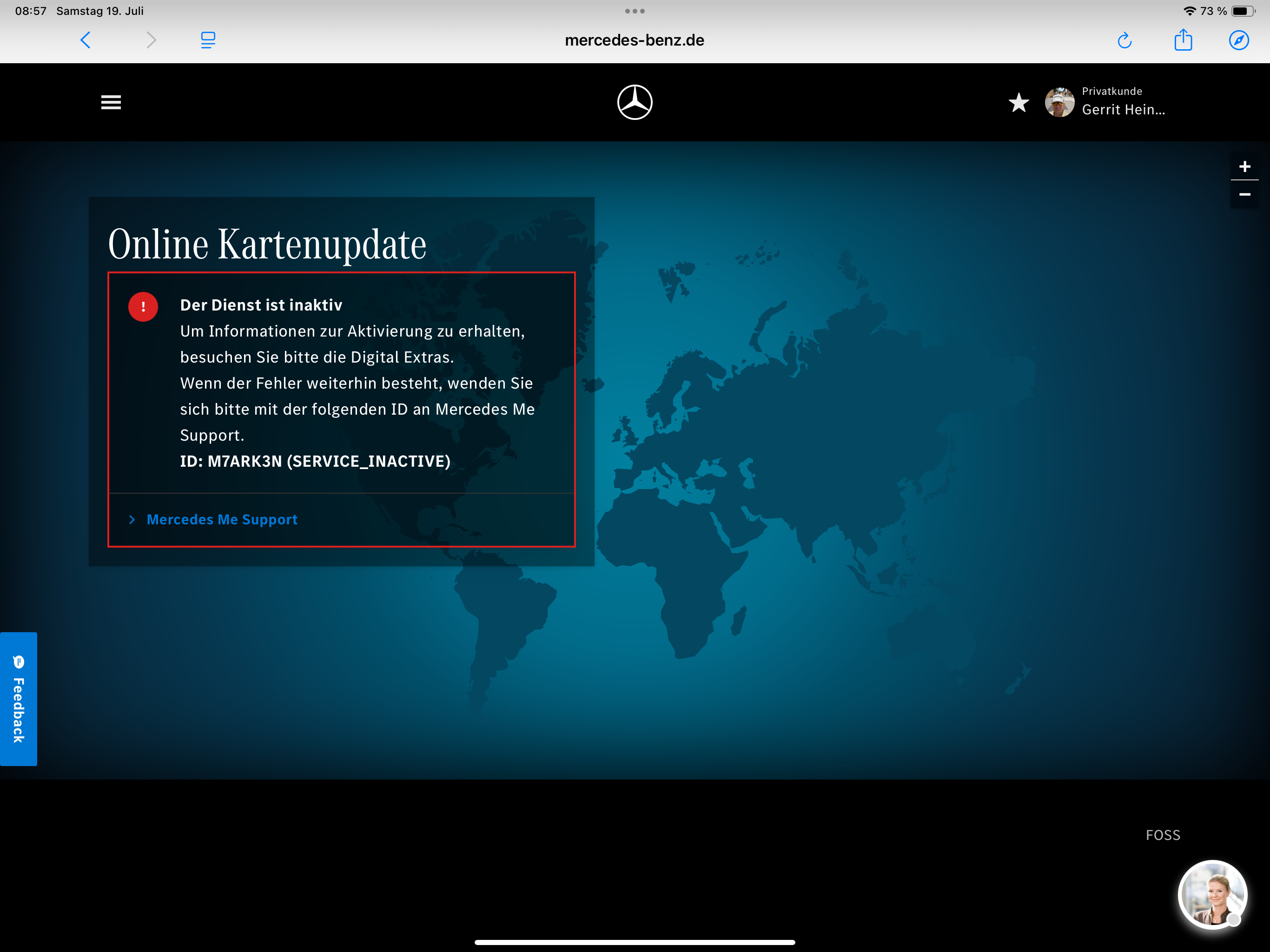1270x952 pixels.
Task: Tap the iPad home indicator bar
Action: [x=635, y=942]
